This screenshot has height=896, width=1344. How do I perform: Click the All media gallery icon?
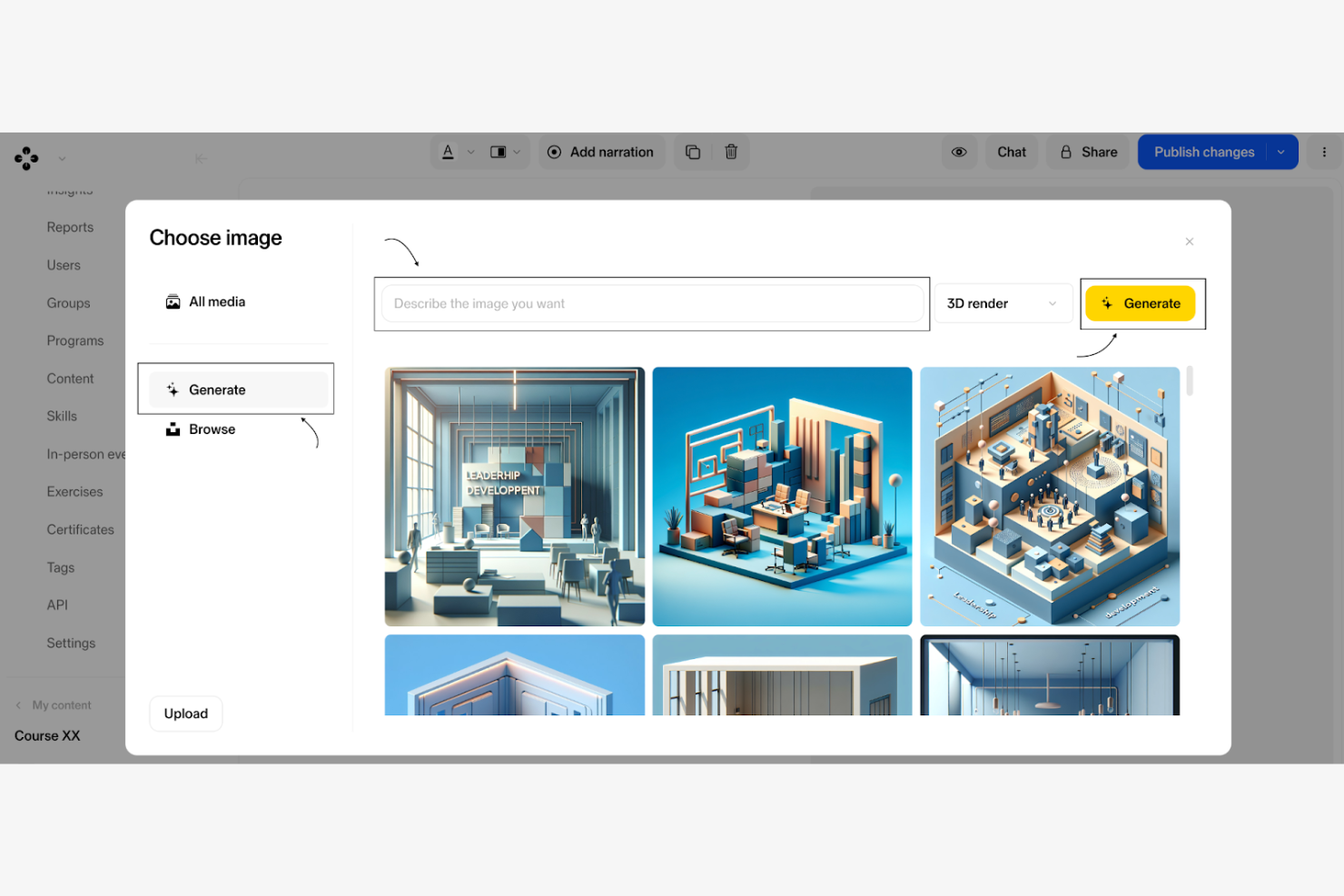click(x=173, y=302)
